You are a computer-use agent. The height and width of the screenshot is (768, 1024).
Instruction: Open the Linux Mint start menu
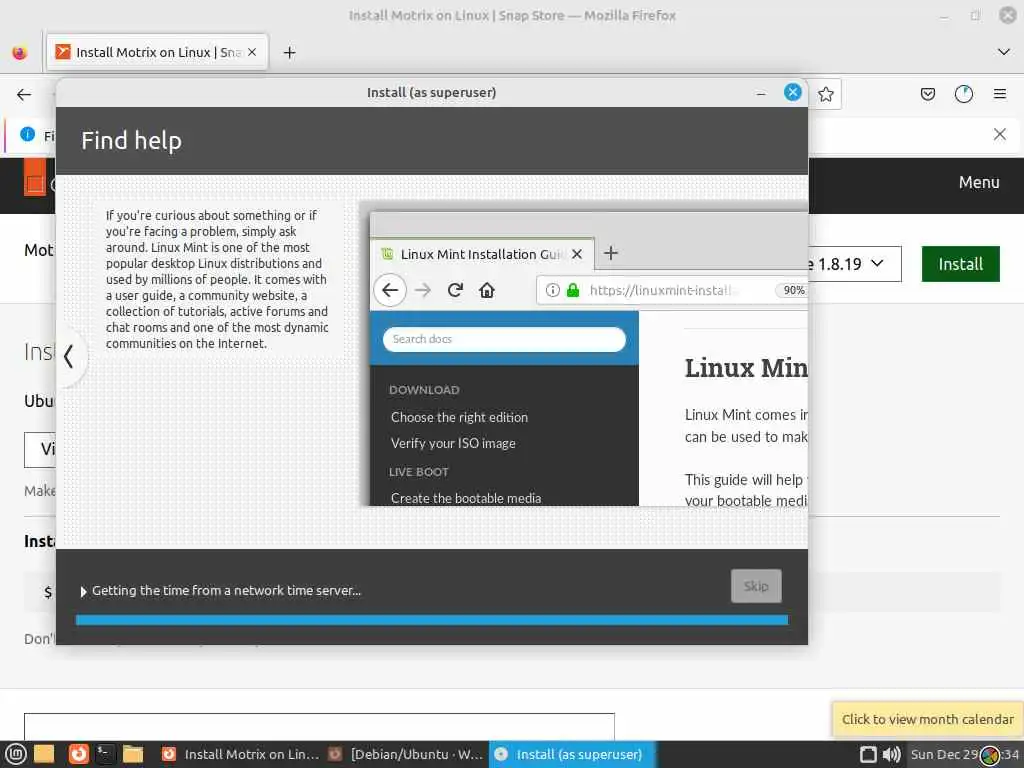click(15, 754)
